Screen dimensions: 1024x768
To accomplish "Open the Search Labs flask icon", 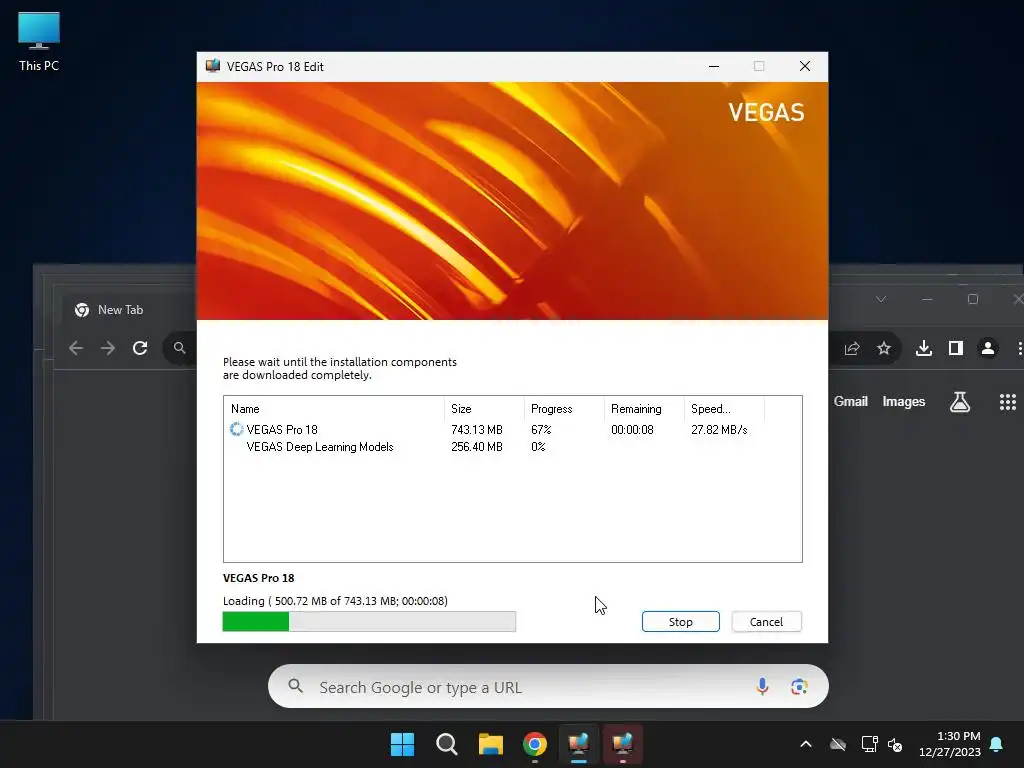I will (959, 402).
